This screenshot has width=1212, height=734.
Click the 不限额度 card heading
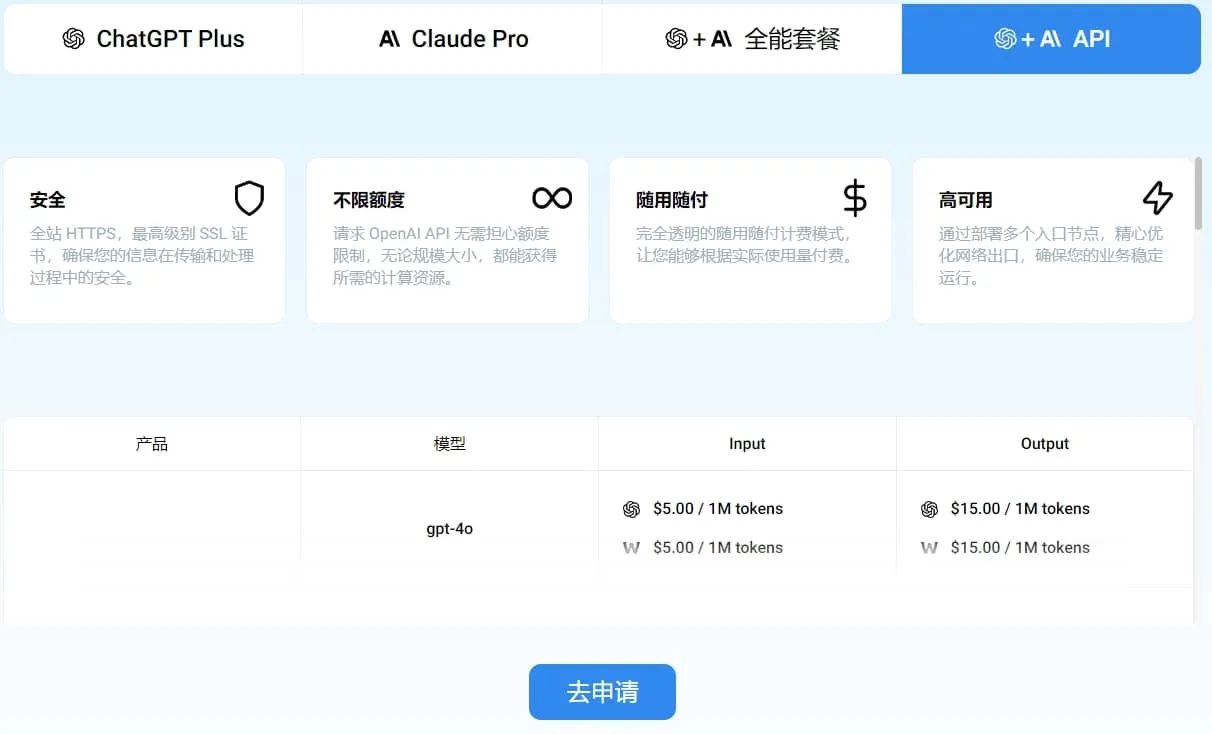[x=369, y=200]
